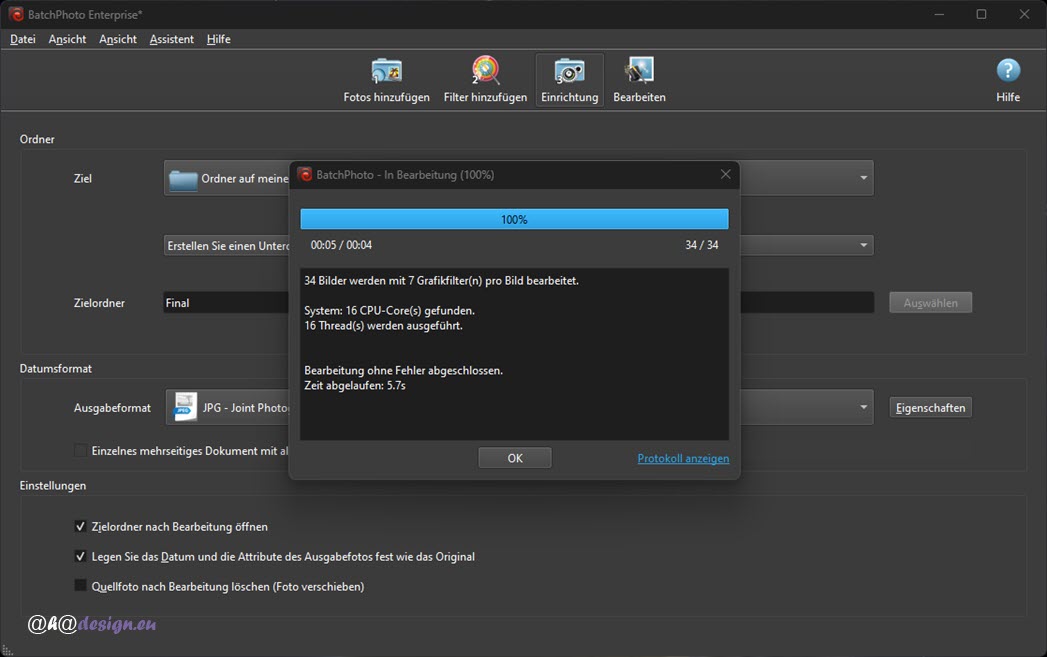Close the BatchPhoto Enterprise main window
This screenshot has width=1047, height=657.
[1024, 14]
